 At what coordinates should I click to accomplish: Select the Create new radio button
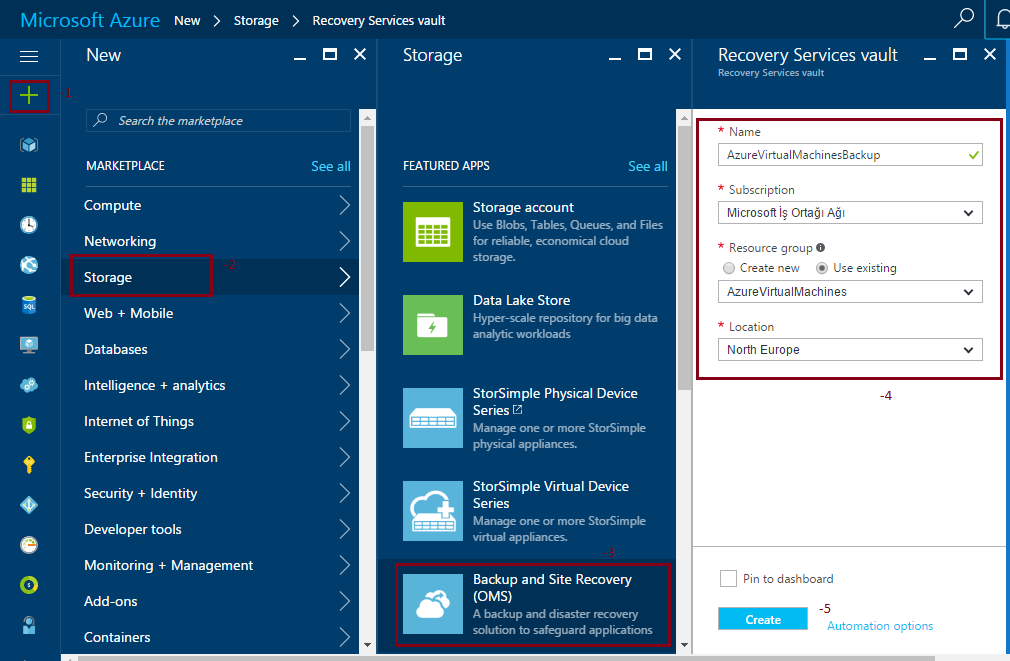(x=729, y=268)
